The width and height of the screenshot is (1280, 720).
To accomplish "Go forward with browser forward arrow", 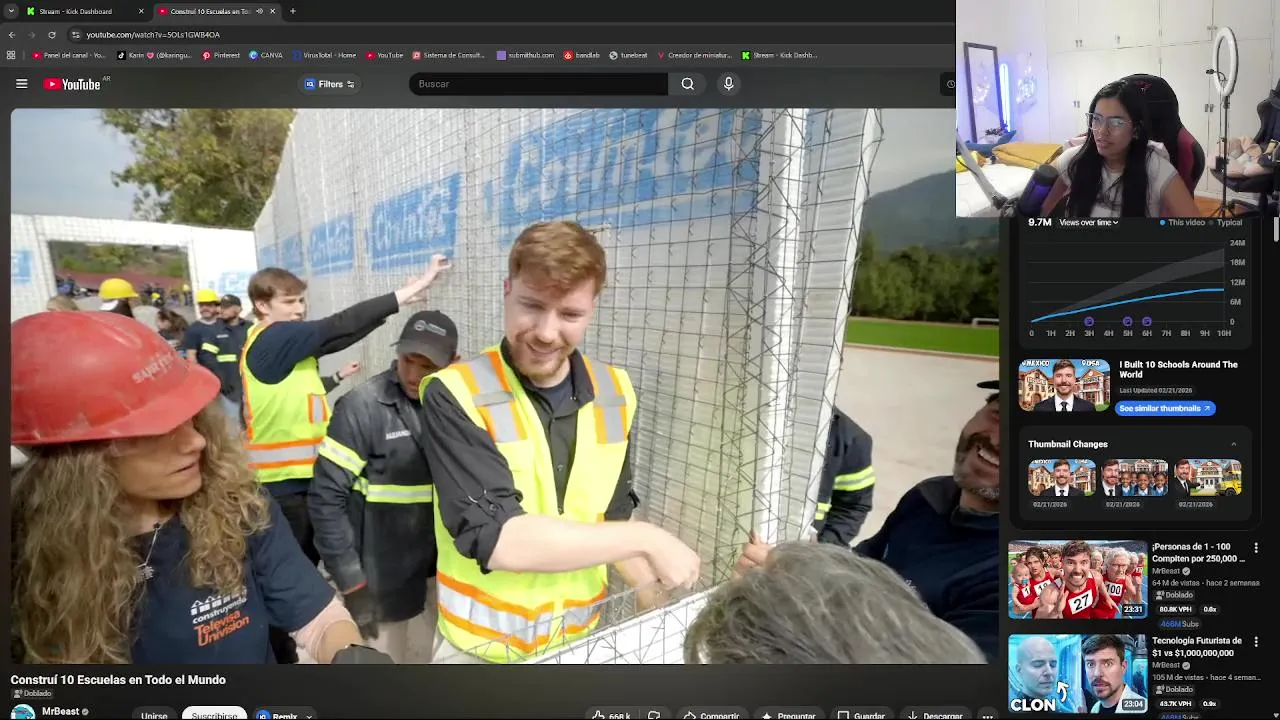I will click(x=31, y=34).
